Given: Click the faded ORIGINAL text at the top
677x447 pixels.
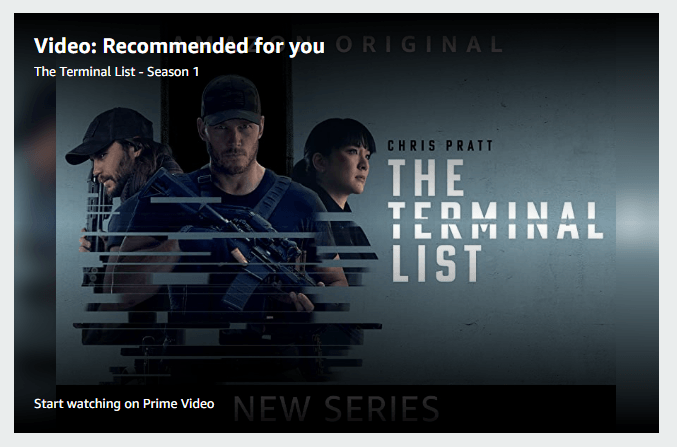Looking at the screenshot, I should [x=419, y=44].
